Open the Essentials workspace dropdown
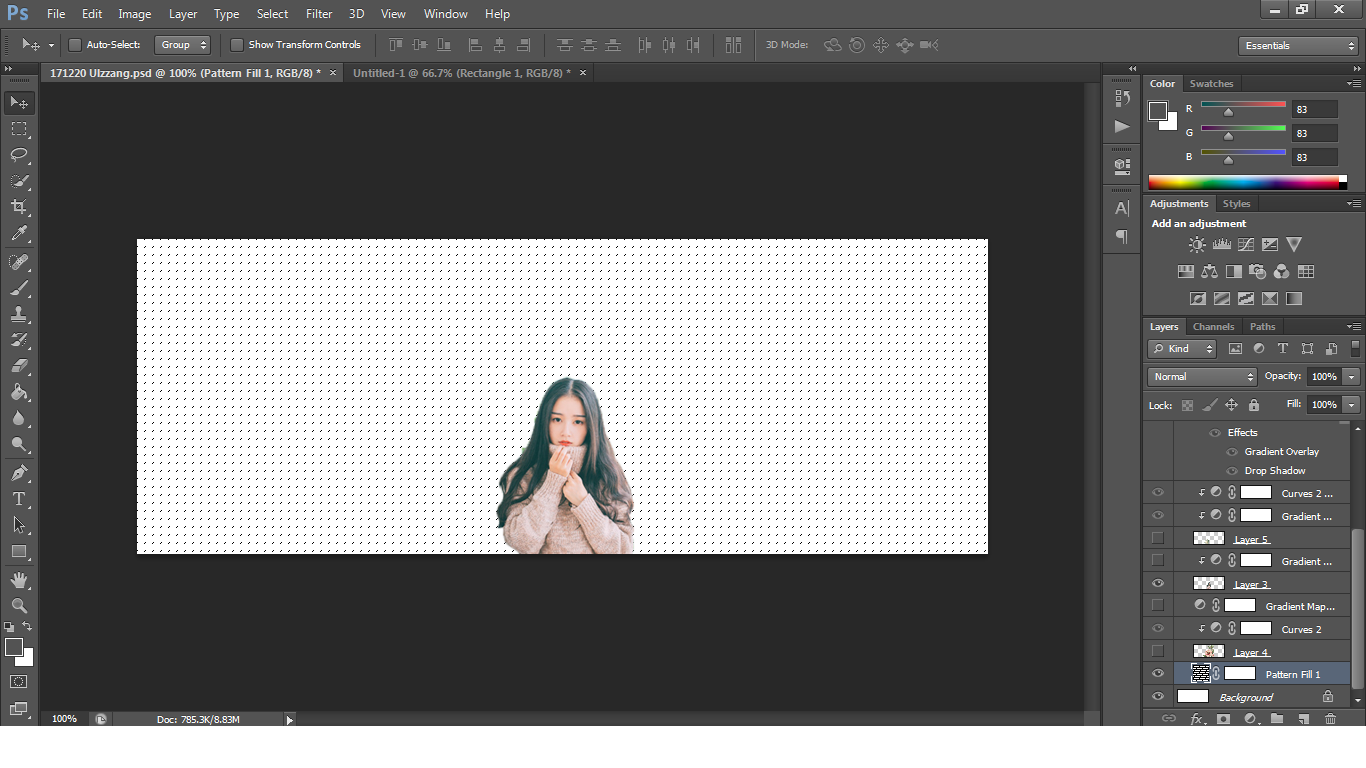 1297,46
